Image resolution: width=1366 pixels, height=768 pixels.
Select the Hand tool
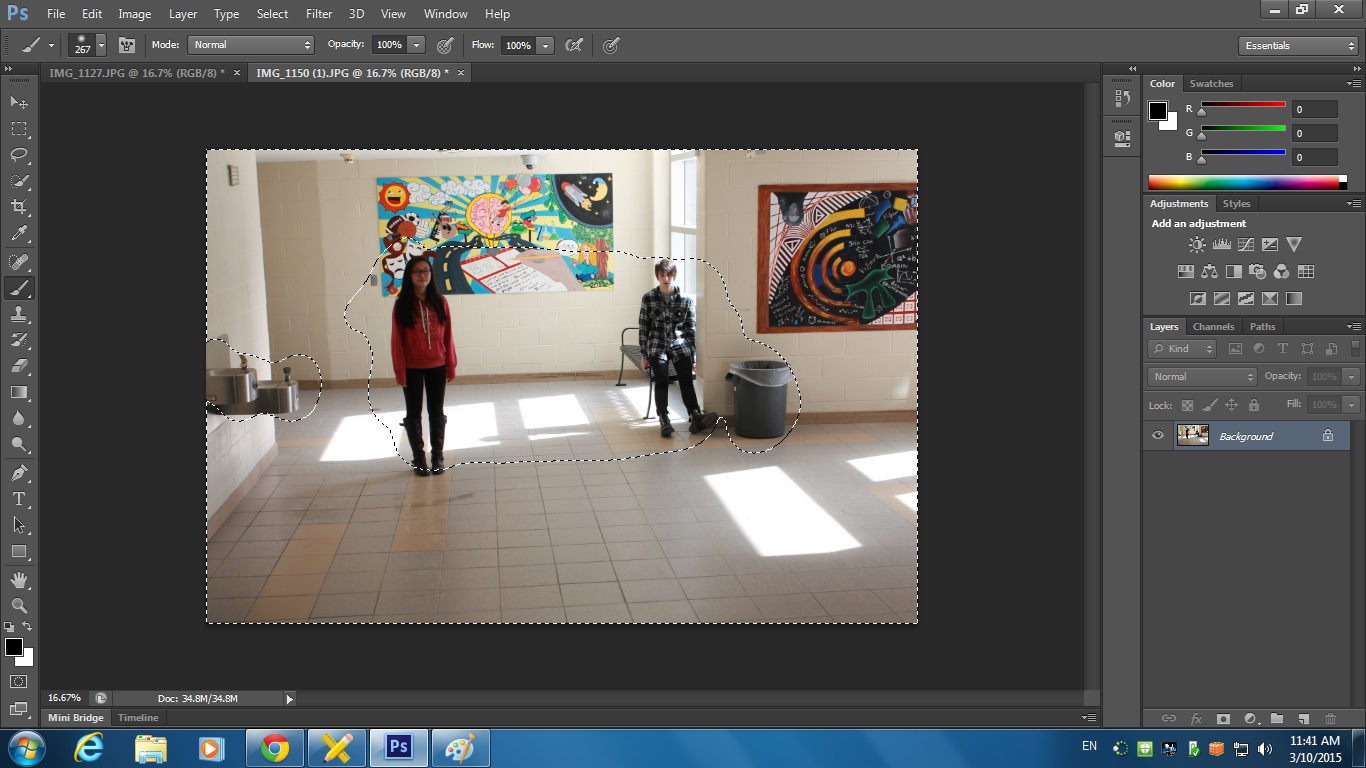point(19,579)
